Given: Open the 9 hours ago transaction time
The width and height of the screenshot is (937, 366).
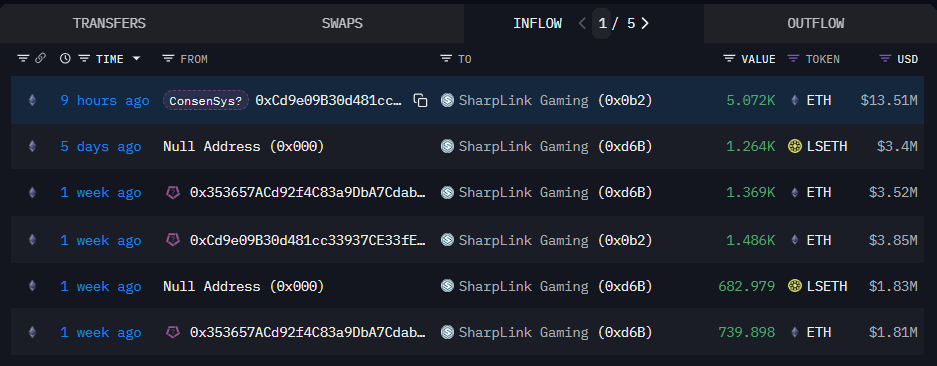Looking at the screenshot, I should click(x=105, y=100).
